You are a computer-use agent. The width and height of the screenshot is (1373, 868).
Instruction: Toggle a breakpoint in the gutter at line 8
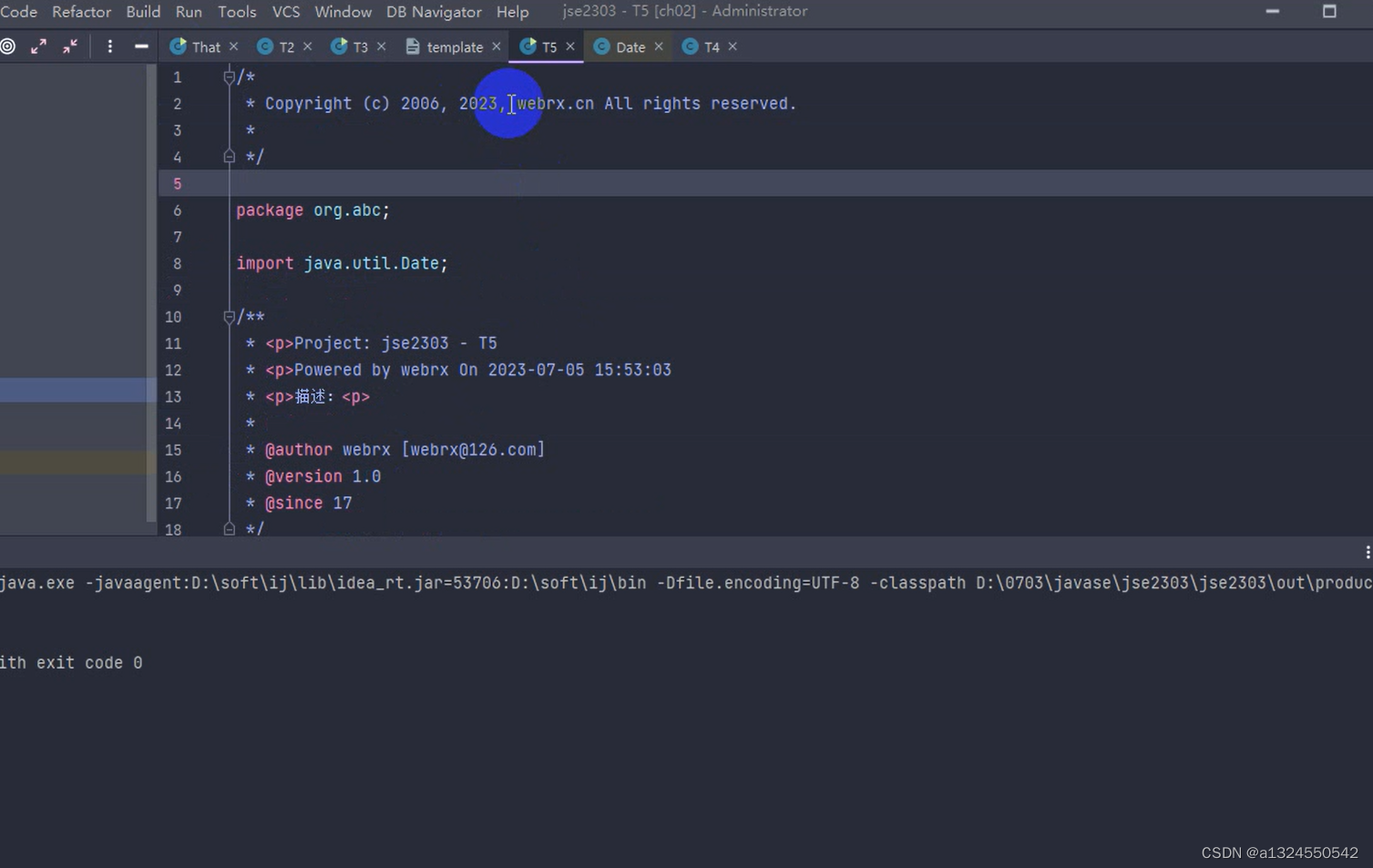pos(204,263)
